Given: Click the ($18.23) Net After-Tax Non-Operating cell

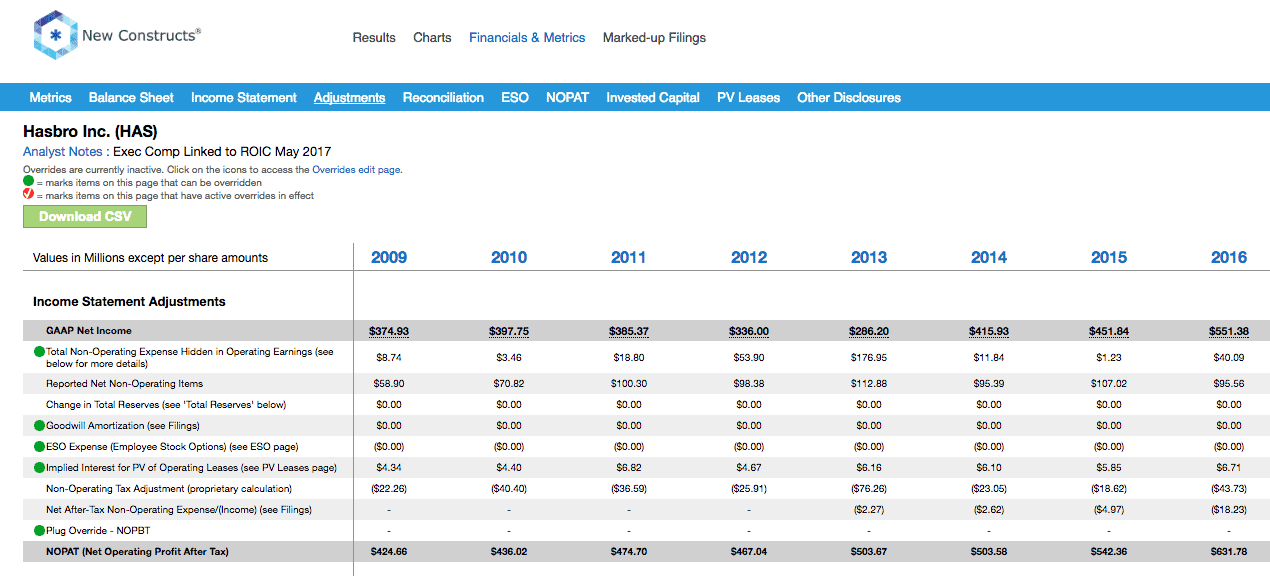Looking at the screenshot, I should point(1229,510).
